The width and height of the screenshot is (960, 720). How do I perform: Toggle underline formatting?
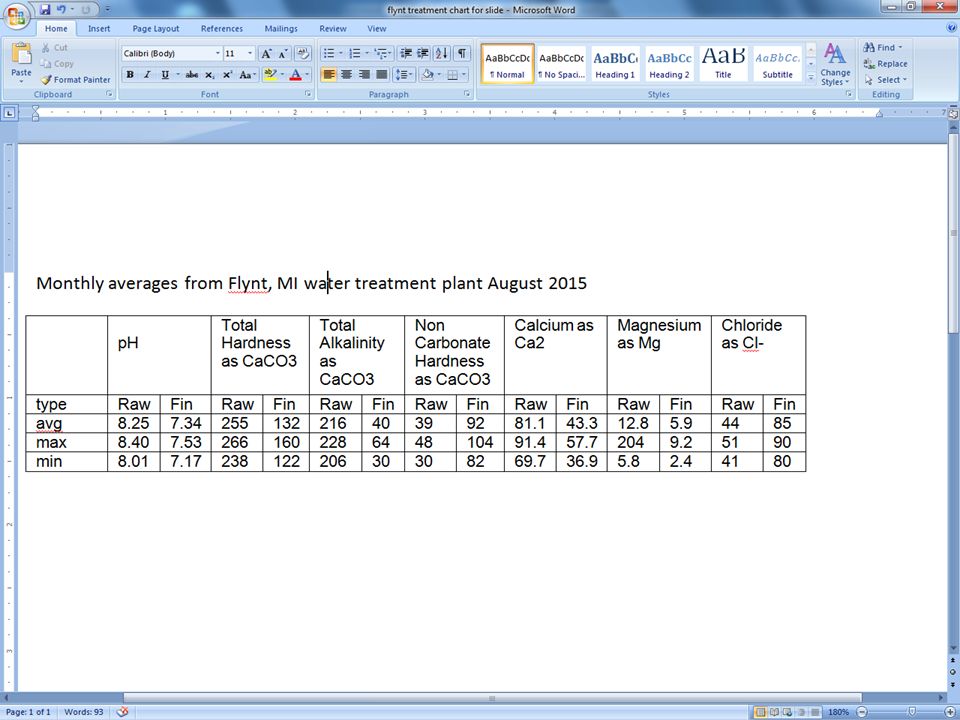[x=165, y=75]
